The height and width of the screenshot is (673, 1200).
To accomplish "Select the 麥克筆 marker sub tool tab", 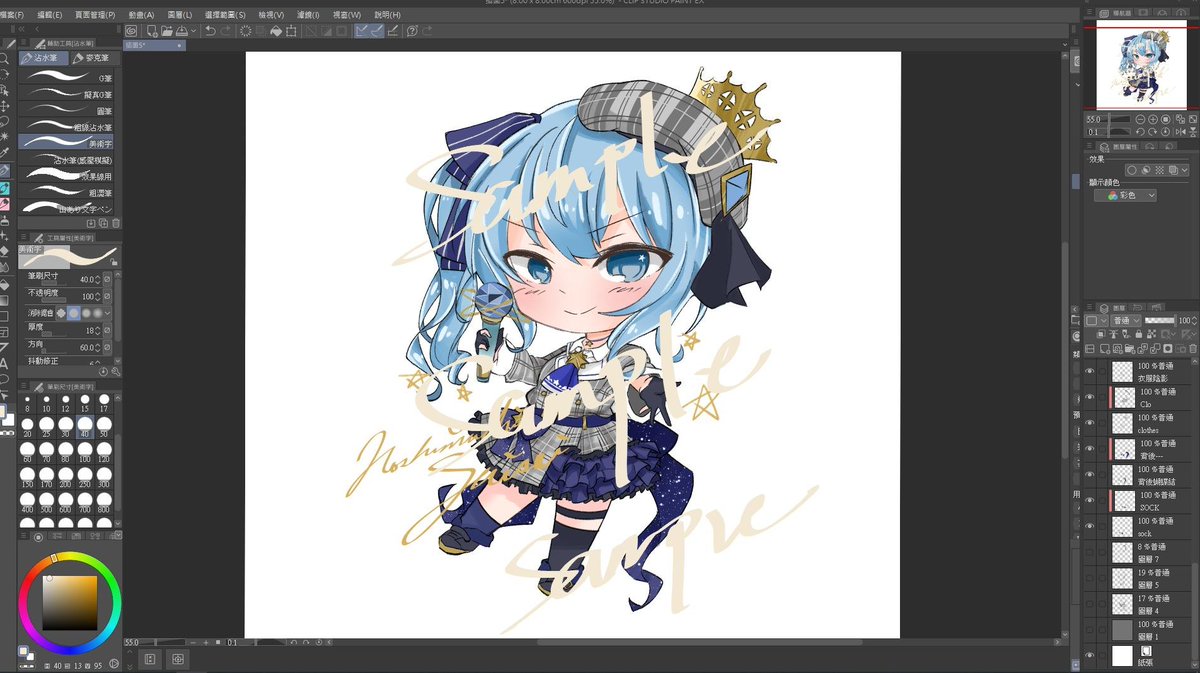I will 94,59.
